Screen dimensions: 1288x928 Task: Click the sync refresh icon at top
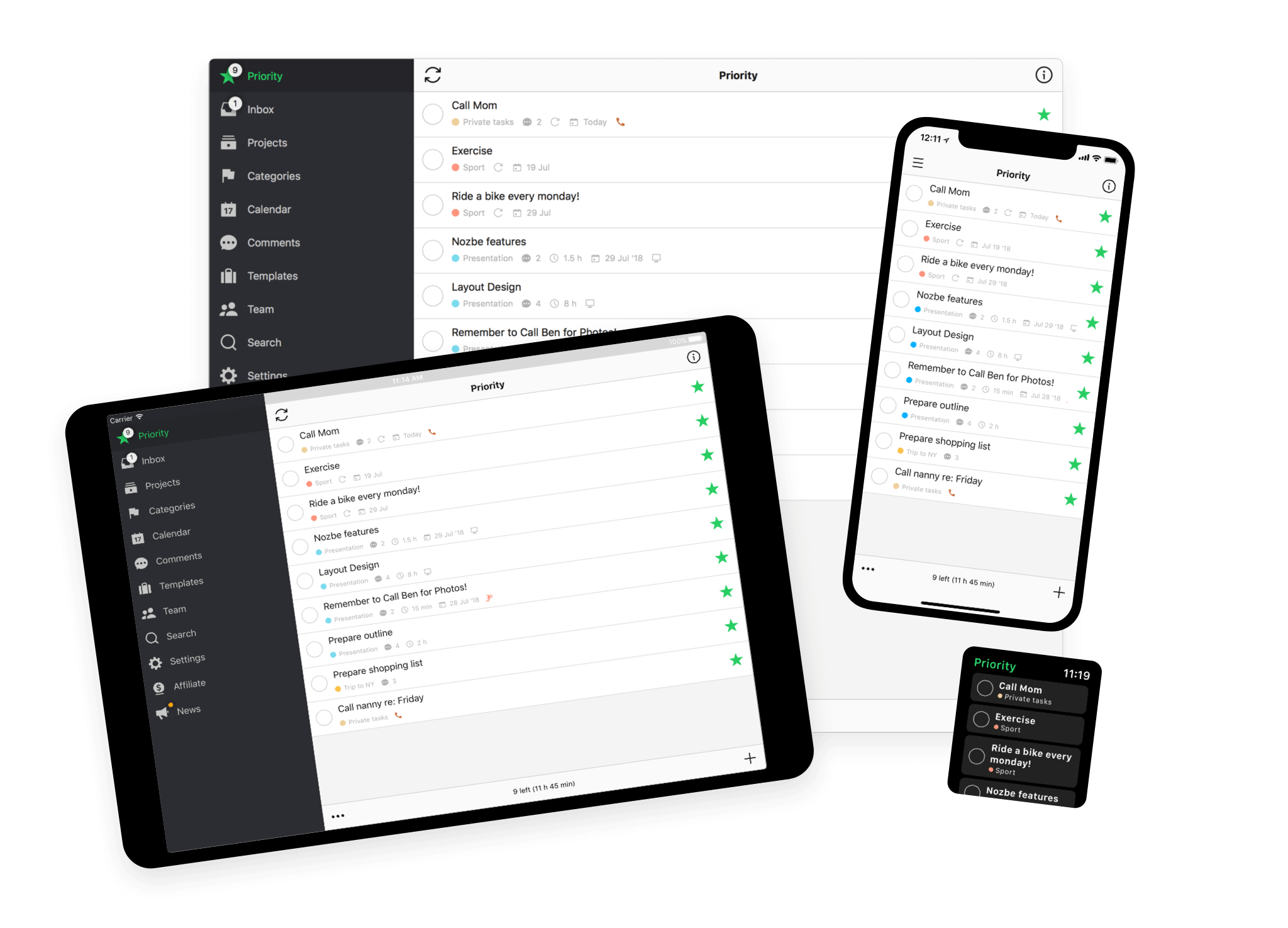[x=433, y=75]
